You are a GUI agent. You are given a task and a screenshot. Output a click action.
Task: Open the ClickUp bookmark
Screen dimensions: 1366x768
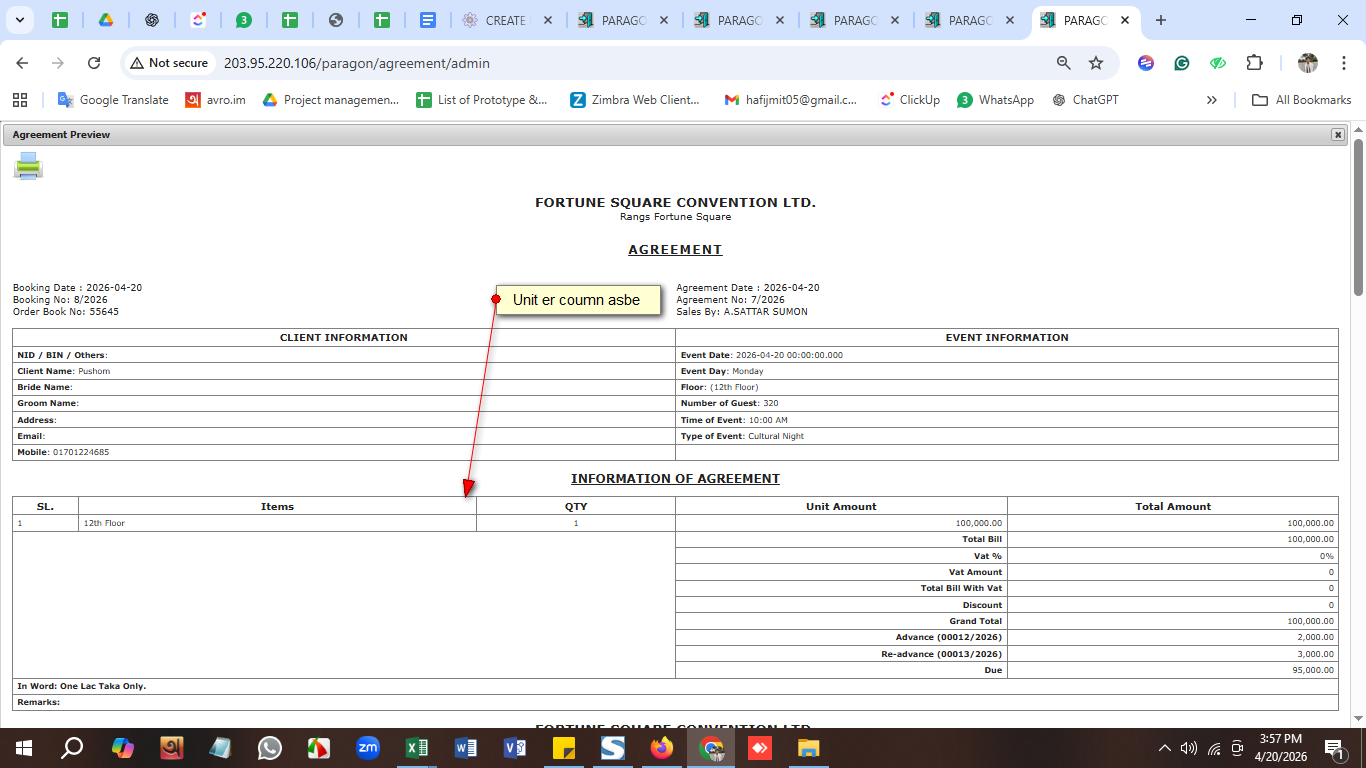[x=909, y=100]
